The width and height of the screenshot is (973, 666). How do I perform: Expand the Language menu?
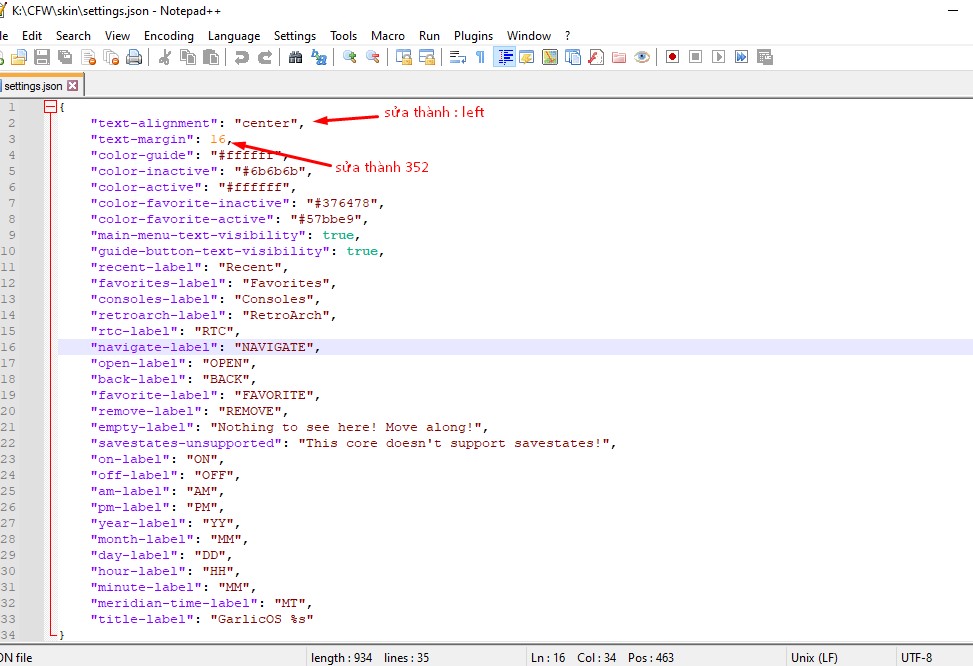click(233, 35)
